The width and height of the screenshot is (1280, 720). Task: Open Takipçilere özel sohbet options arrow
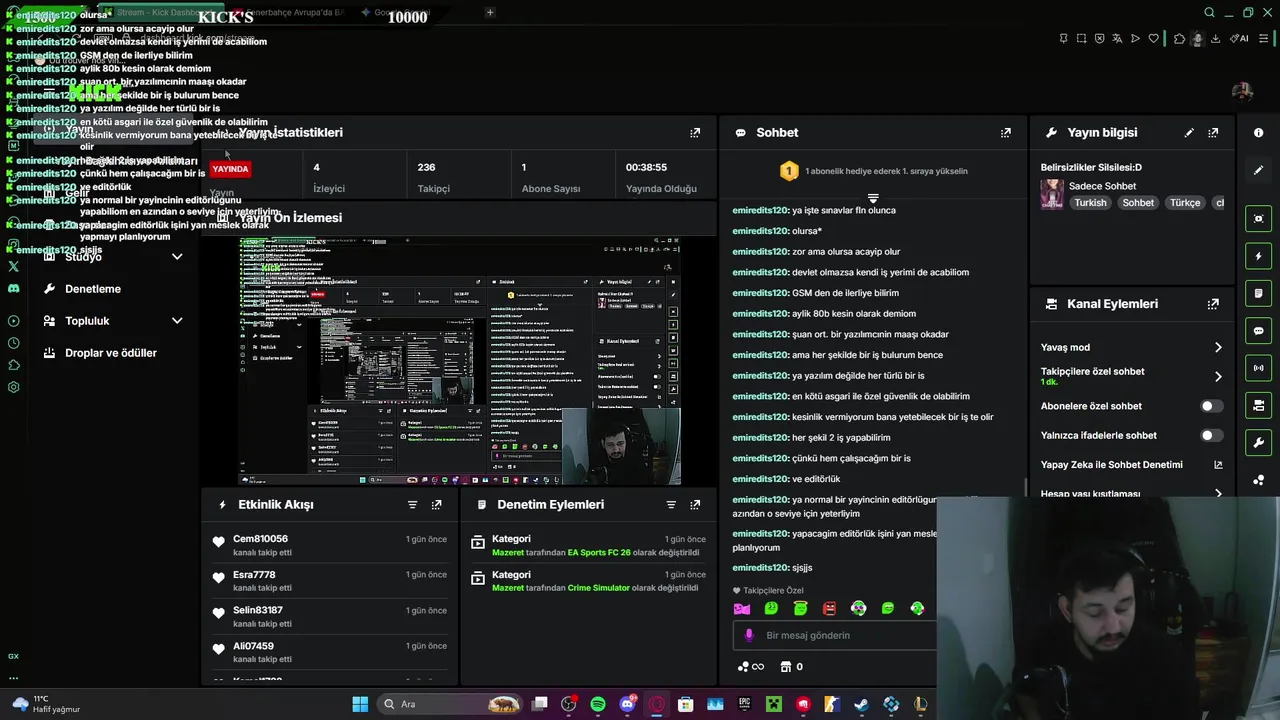click(1218, 376)
